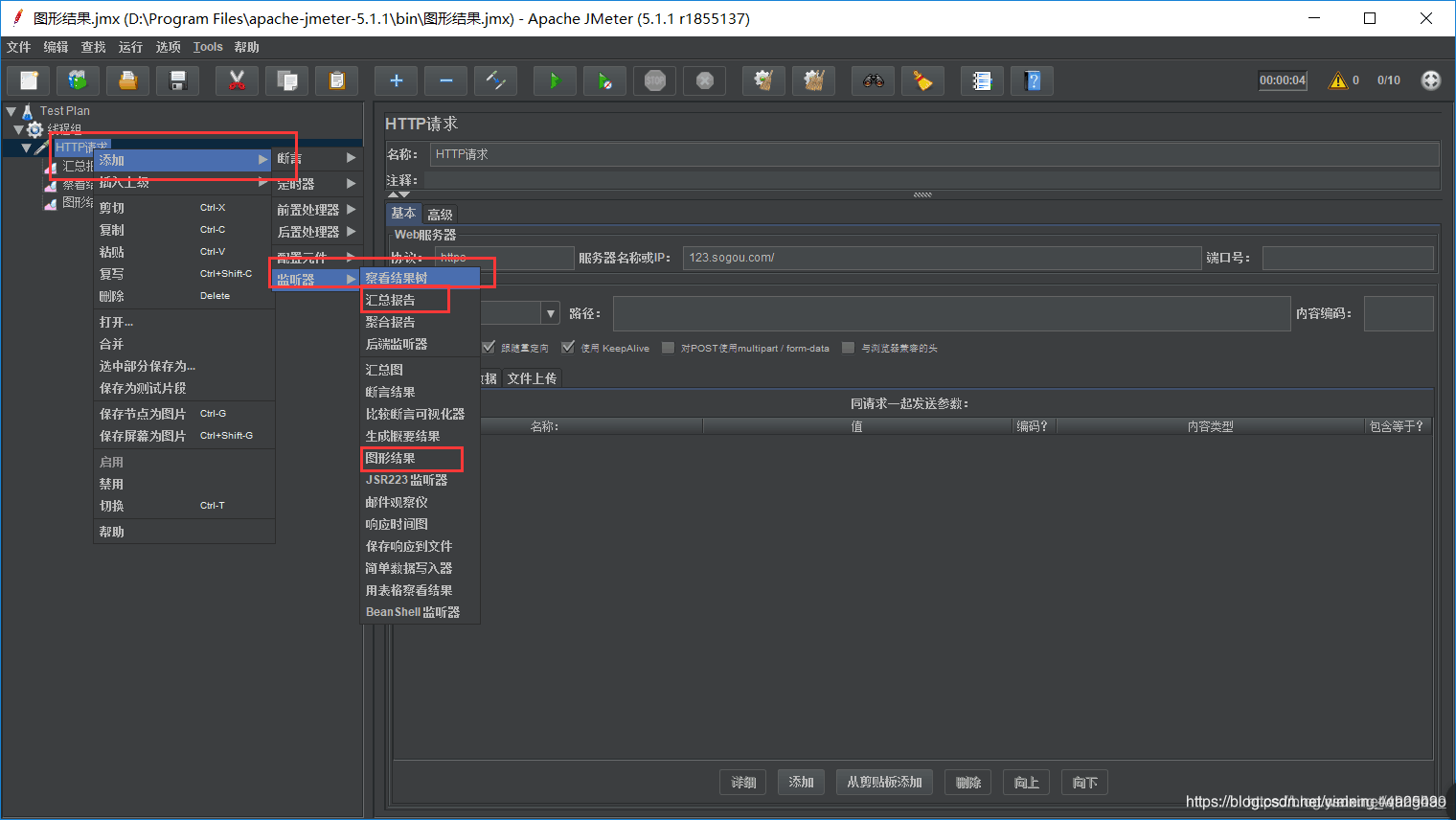Viewport: 1456px width, 820px height.
Task: Collapse all nodes with minus icon
Action: [x=445, y=81]
